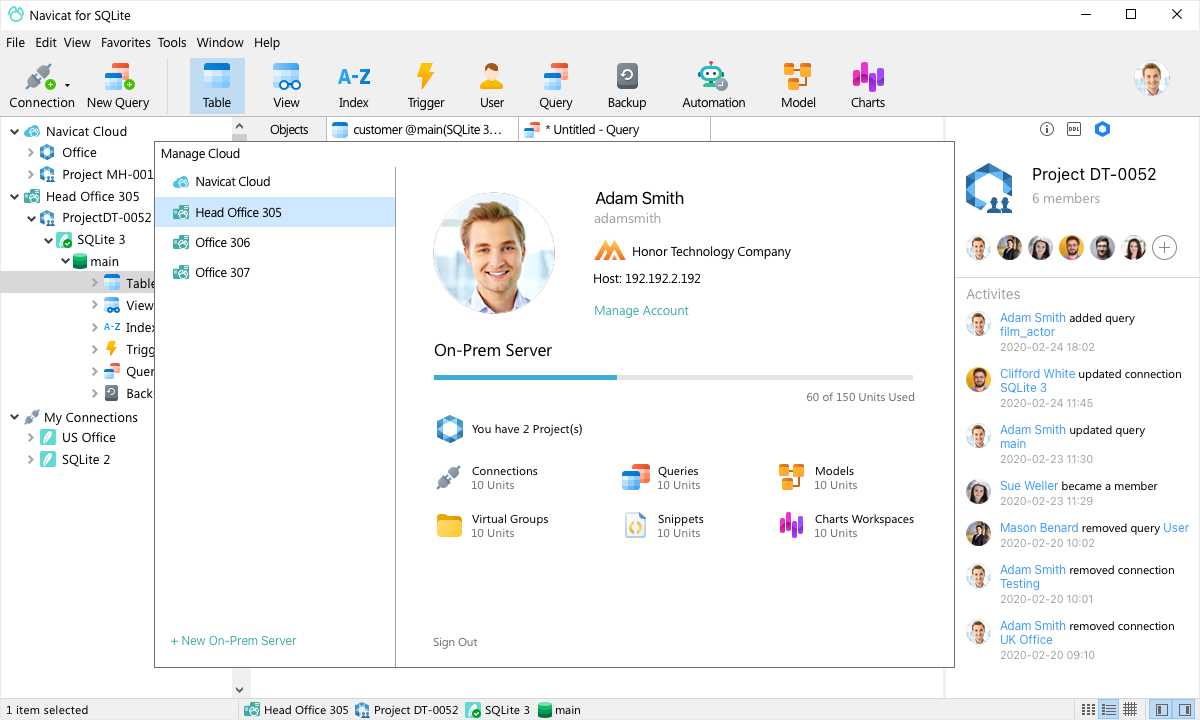The height and width of the screenshot is (720, 1200).
Task: Open the Clifford White activity link
Action: [x=1037, y=374]
